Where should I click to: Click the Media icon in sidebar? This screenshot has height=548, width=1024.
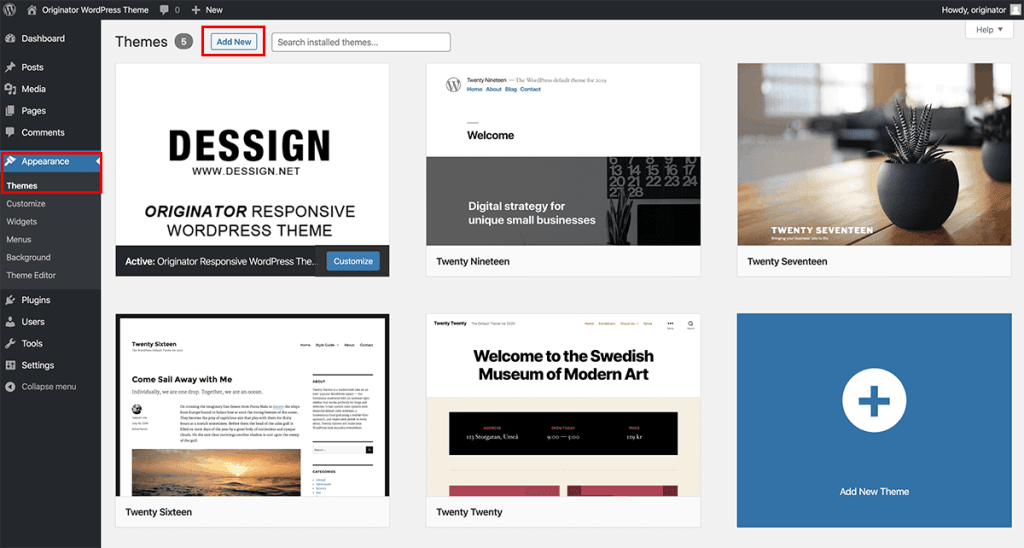click(10, 89)
